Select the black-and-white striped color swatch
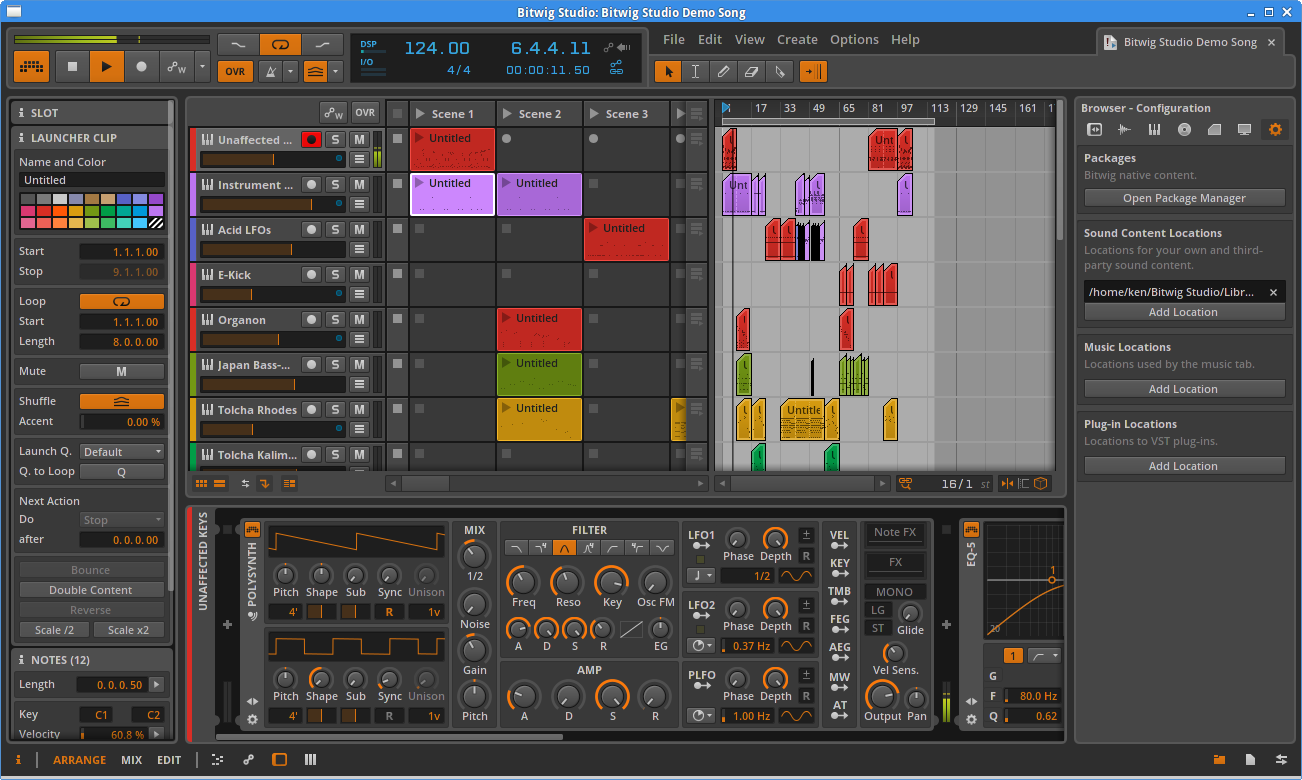The width and height of the screenshot is (1302, 780). click(156, 223)
